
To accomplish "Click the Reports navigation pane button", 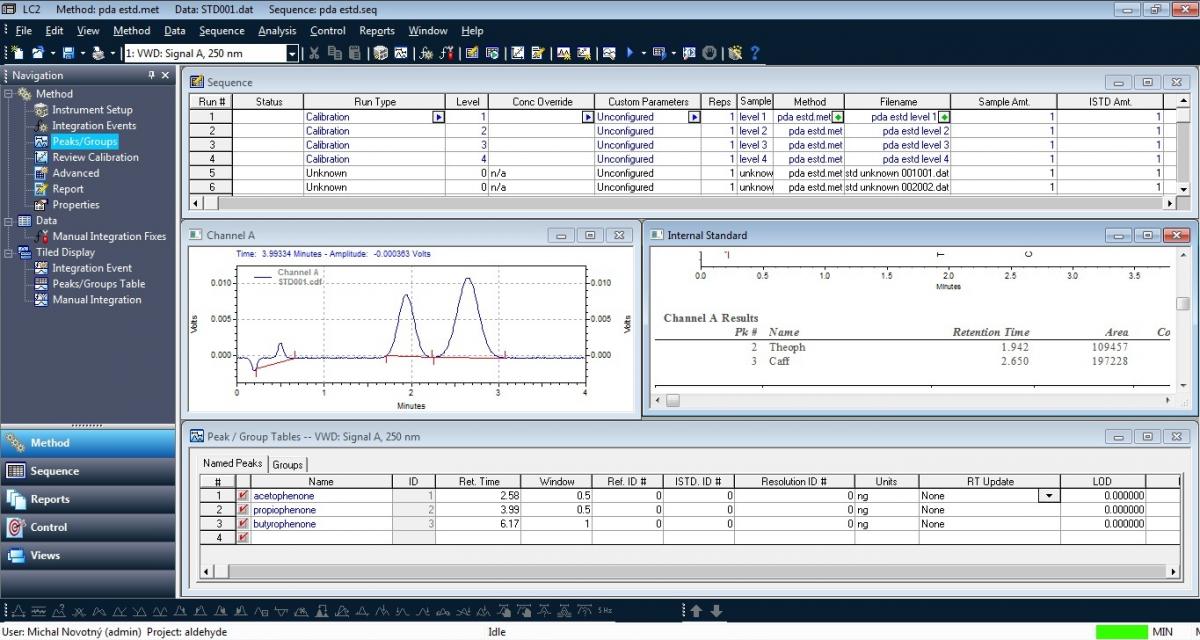I will [88, 499].
